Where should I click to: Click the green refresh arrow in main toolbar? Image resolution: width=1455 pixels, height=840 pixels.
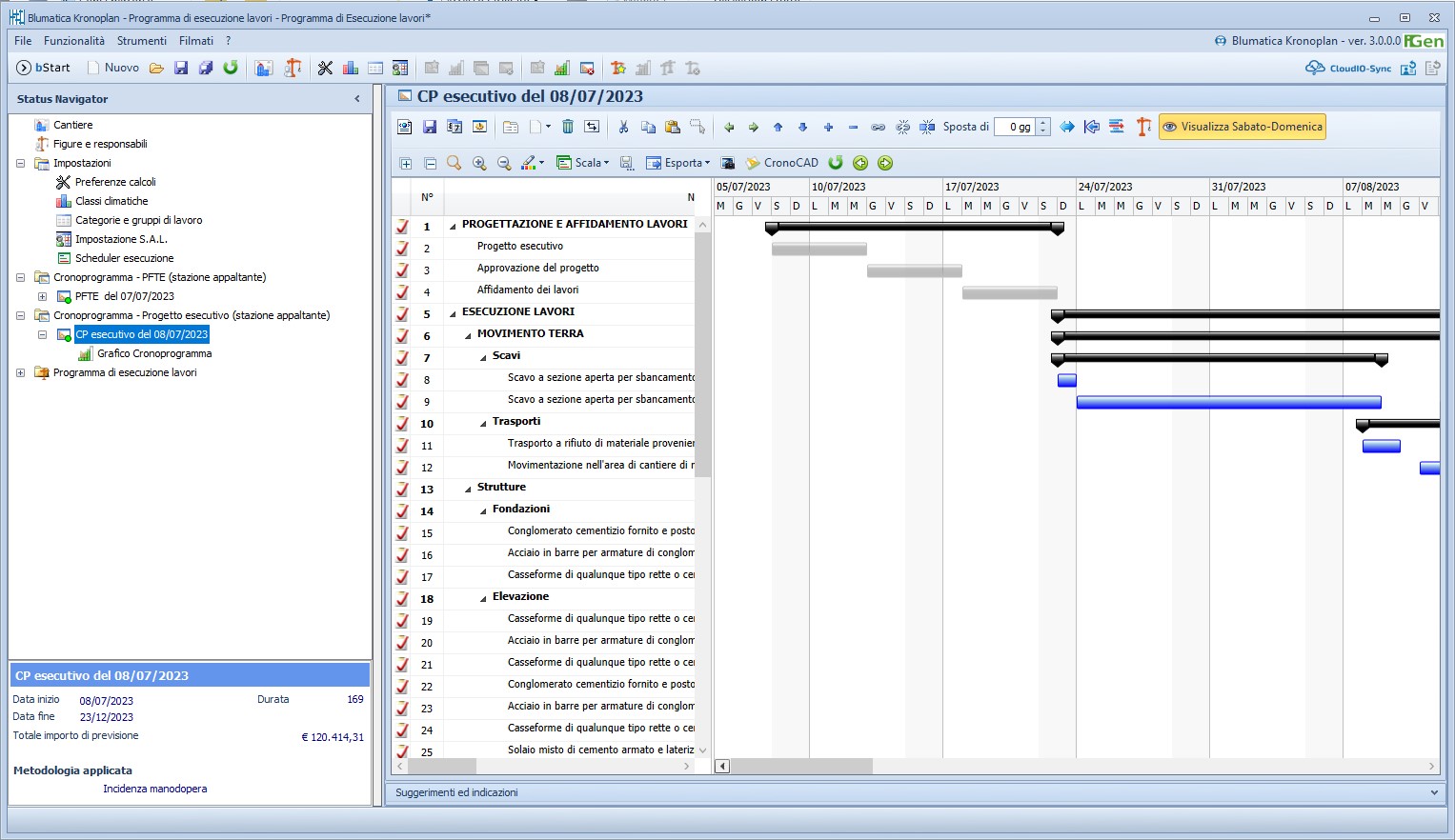click(231, 68)
